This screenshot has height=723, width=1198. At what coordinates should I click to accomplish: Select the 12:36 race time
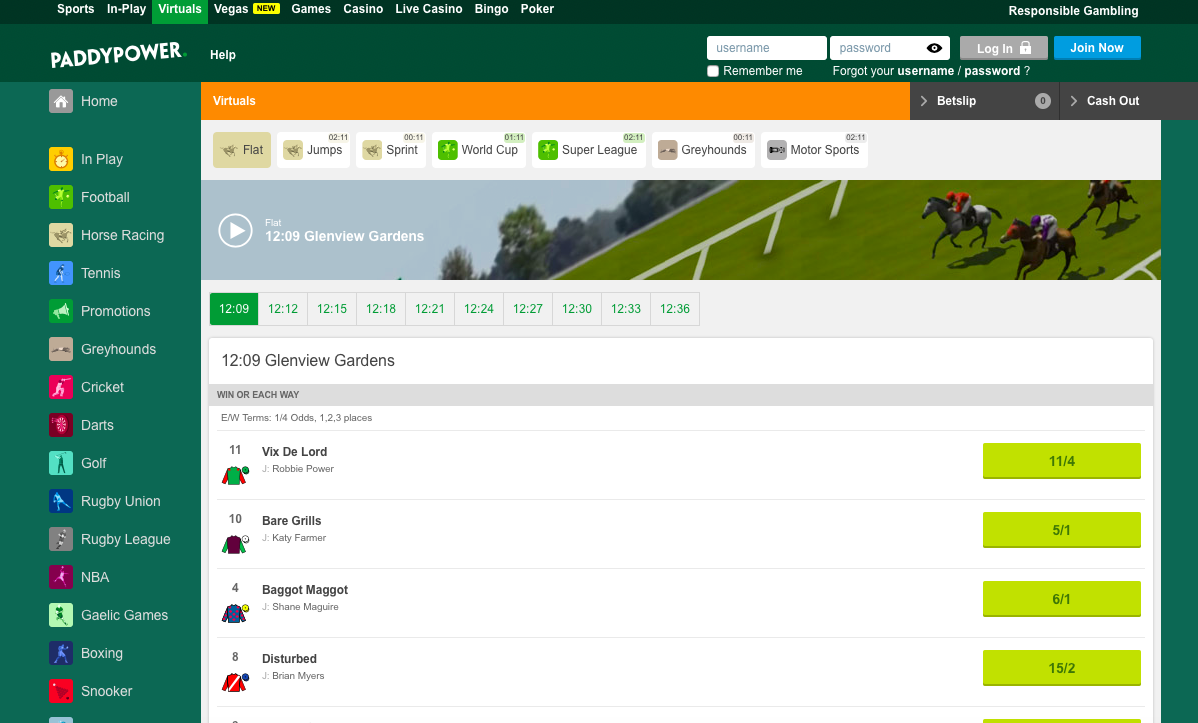click(675, 309)
